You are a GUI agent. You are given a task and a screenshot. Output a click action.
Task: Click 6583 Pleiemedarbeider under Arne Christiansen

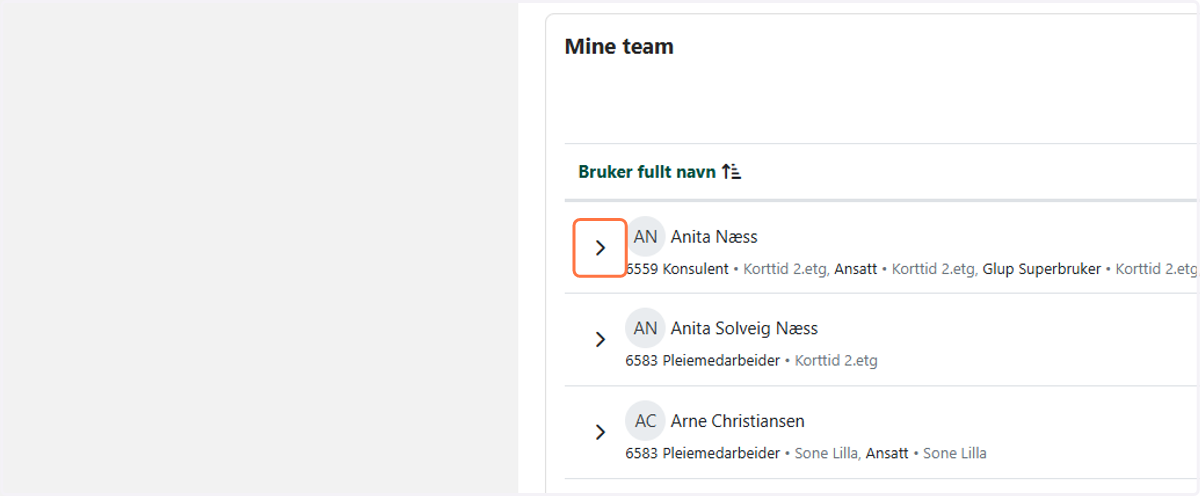click(703, 453)
